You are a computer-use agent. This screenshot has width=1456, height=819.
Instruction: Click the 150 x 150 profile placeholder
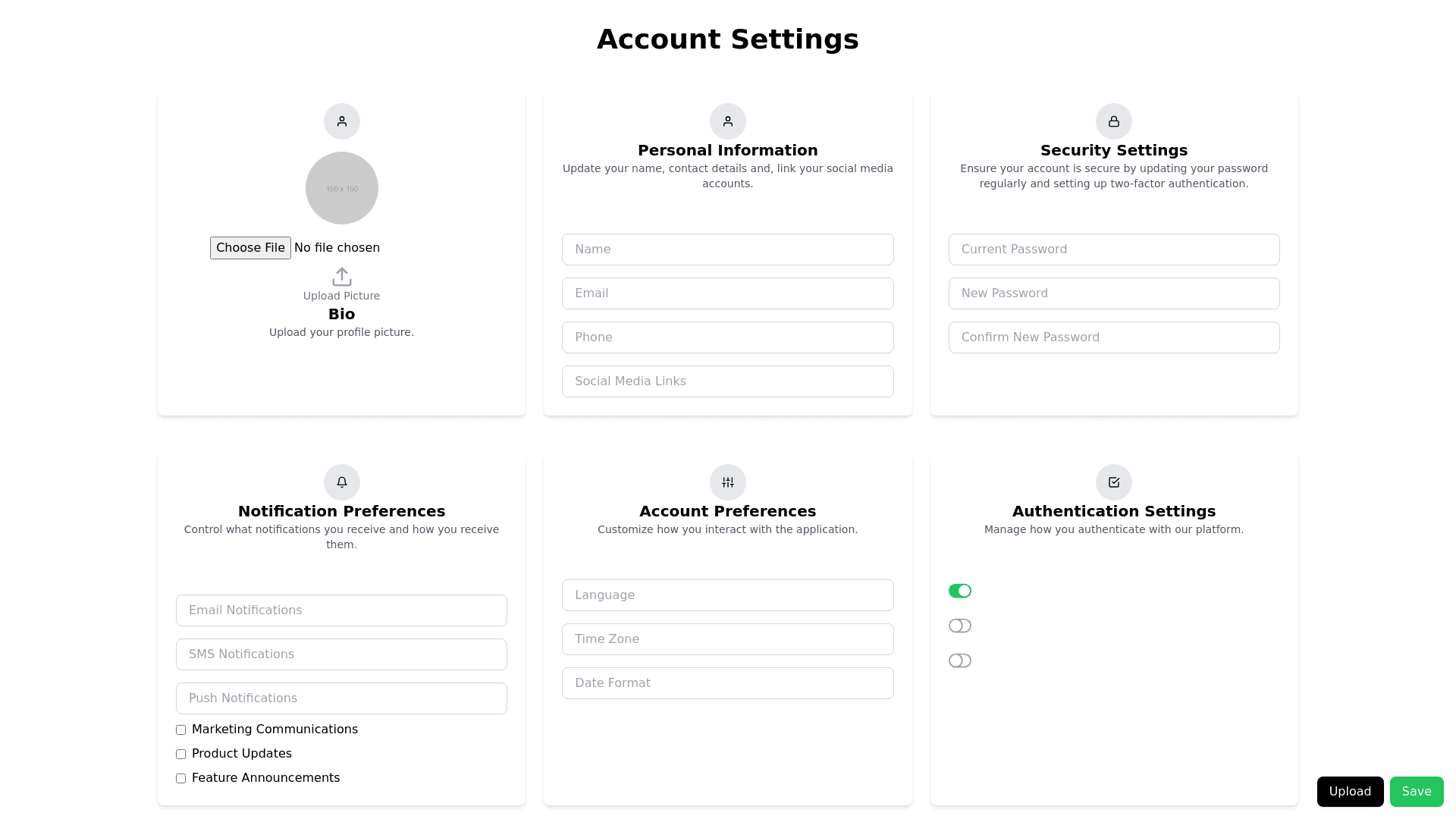click(341, 188)
